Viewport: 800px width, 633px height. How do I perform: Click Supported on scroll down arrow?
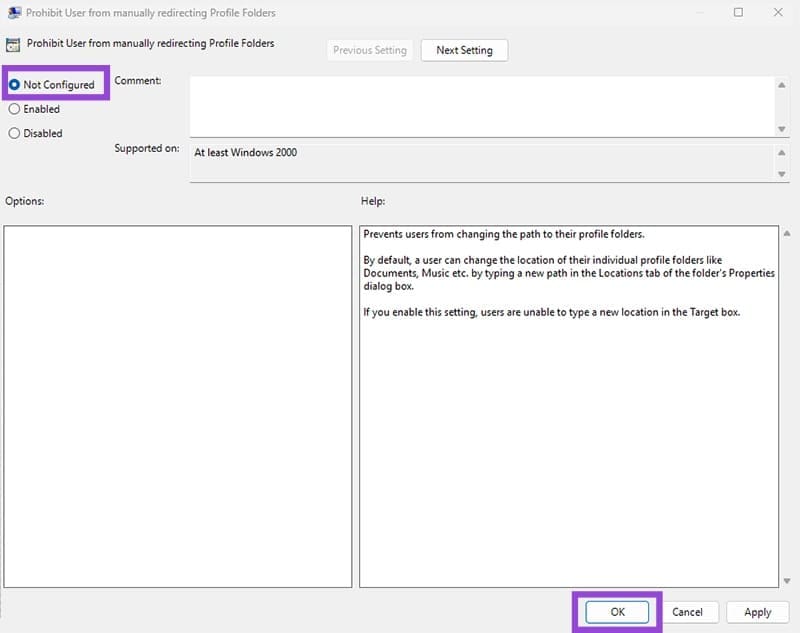tap(782, 174)
